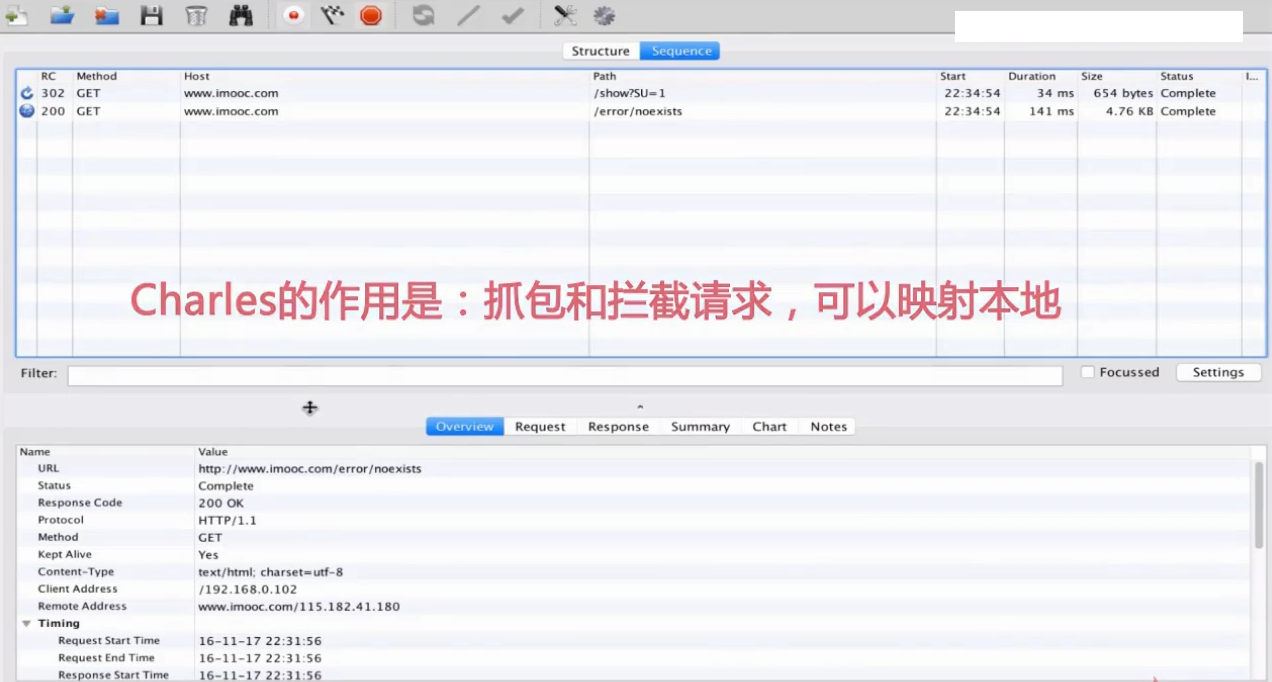Click the Value column header in Overview
The width and height of the screenshot is (1272, 682).
click(x=724, y=452)
